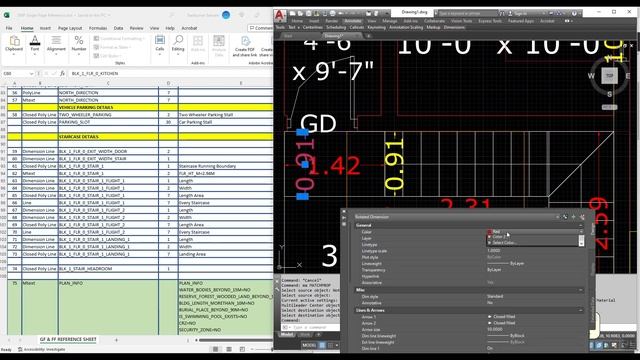640x360 pixels.
Task: Open the Arrow 1 Closed filled dropdown
Action: click(536, 317)
